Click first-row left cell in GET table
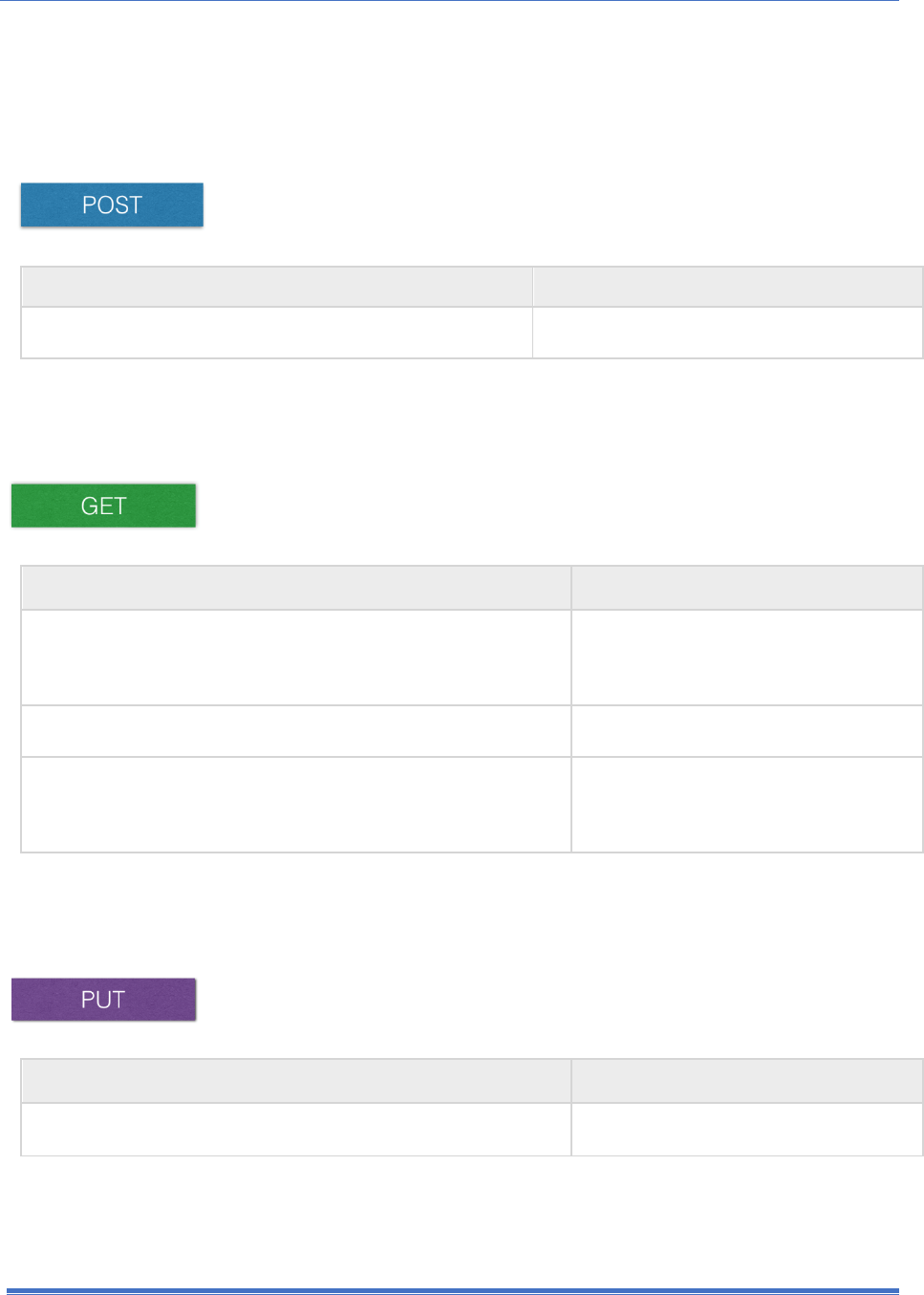 [296, 658]
